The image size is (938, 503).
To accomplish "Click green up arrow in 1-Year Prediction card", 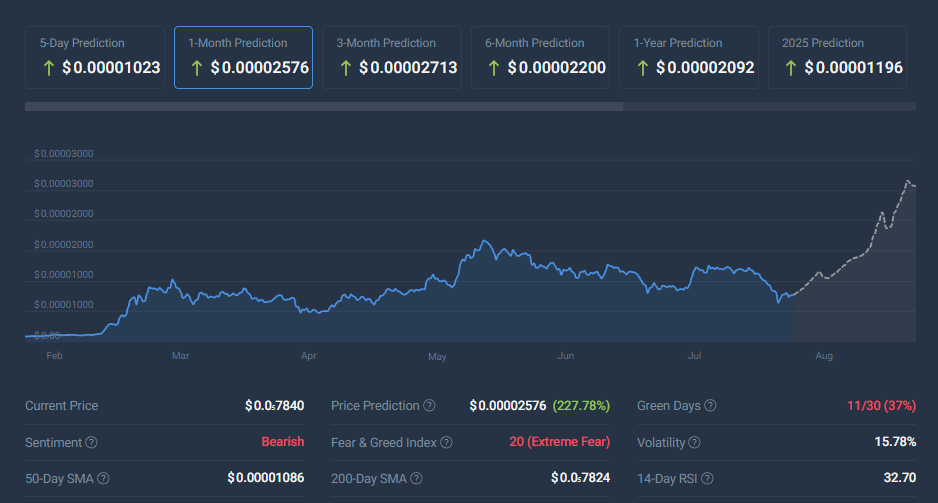I will [x=642, y=68].
